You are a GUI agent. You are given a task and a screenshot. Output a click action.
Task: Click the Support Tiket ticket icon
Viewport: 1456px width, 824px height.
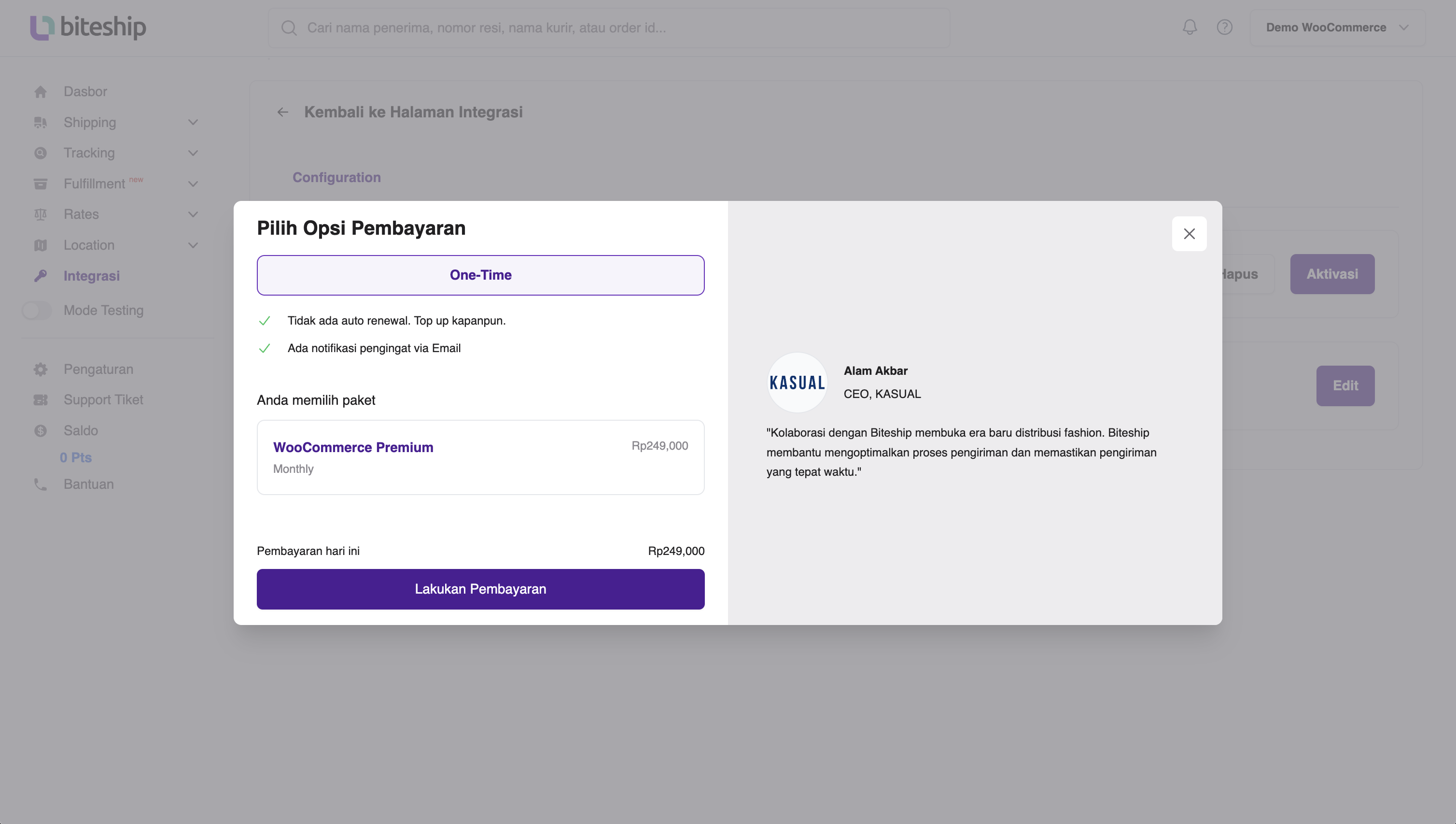click(x=40, y=400)
